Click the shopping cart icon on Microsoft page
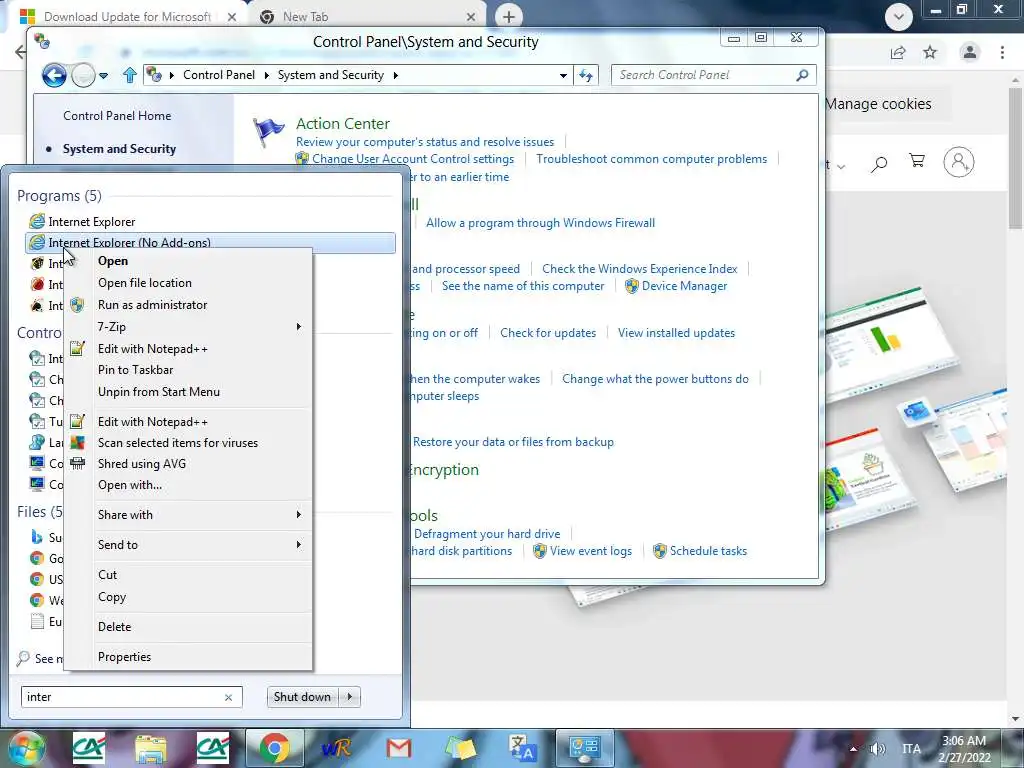The image size is (1024, 768). pos(917,161)
